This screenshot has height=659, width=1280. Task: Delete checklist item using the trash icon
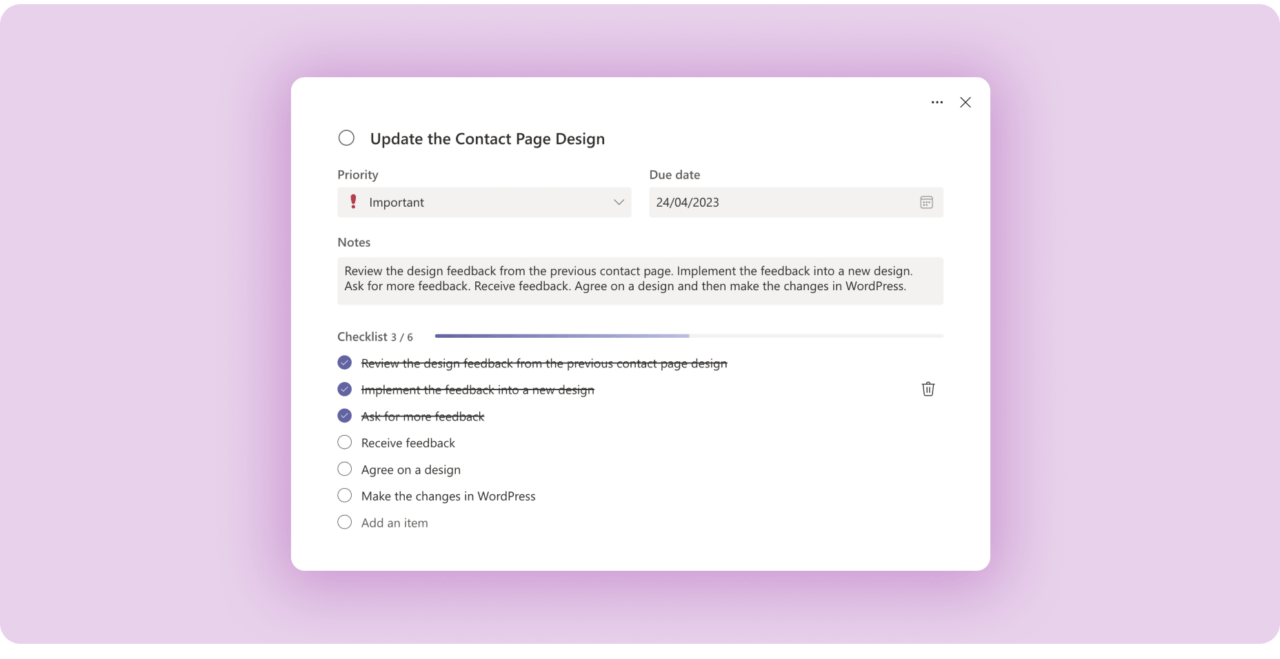point(928,389)
